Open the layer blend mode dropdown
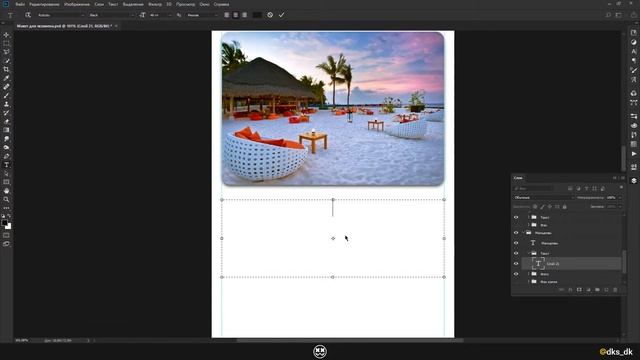The width and height of the screenshot is (640, 360). [x=544, y=198]
